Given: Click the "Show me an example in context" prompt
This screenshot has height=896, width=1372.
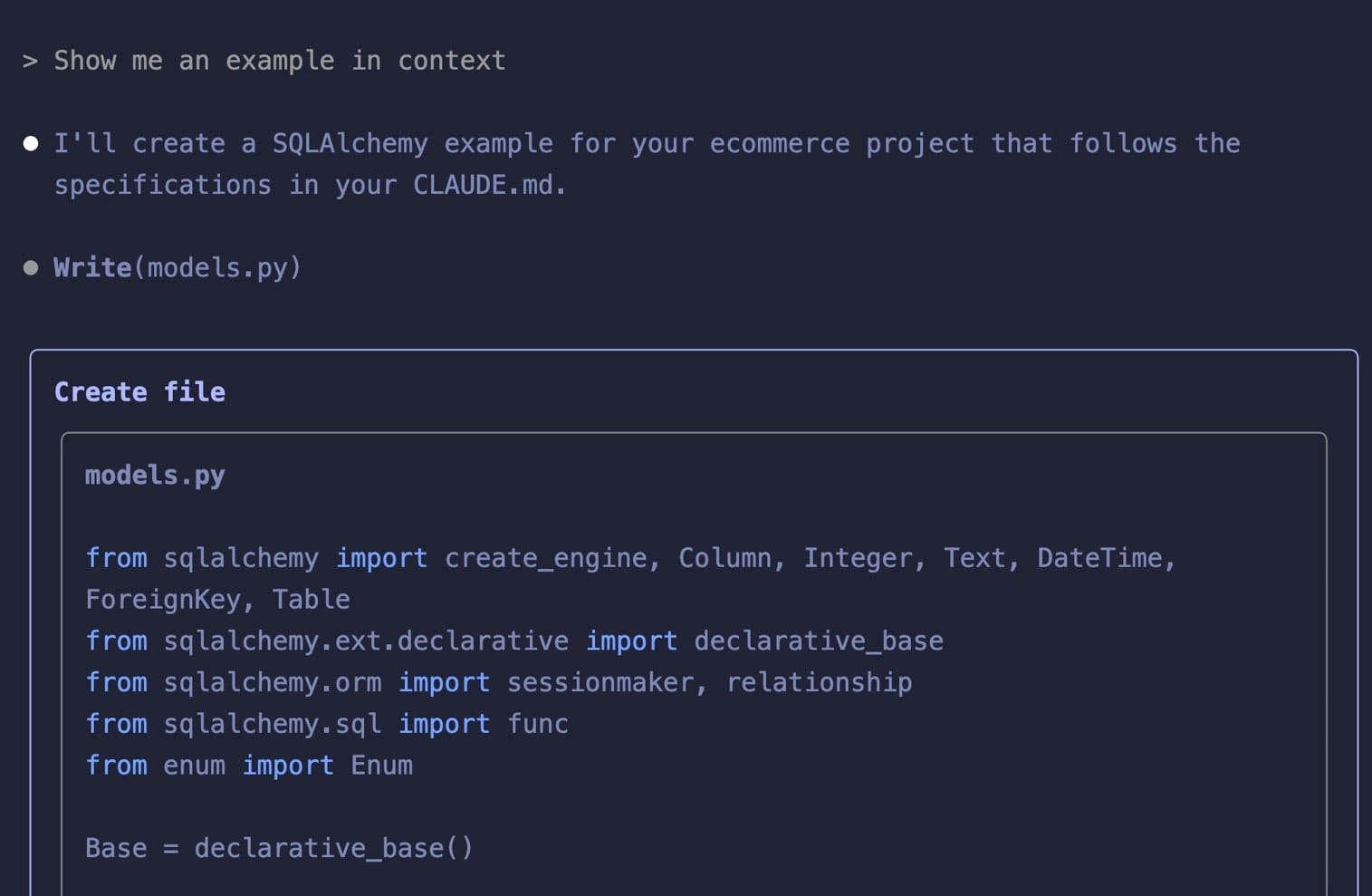Looking at the screenshot, I should point(279,61).
